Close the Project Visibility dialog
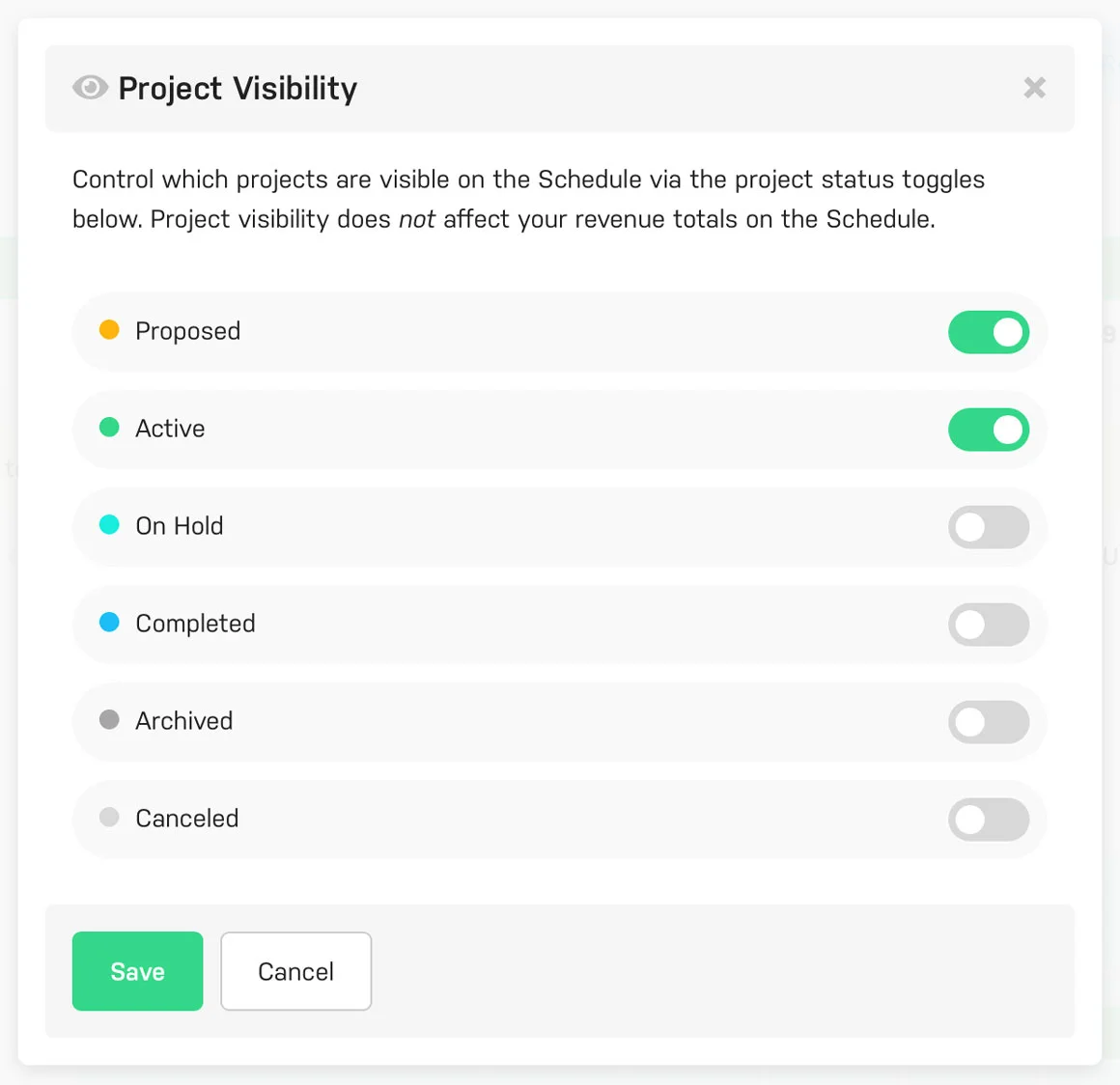 tap(1034, 88)
